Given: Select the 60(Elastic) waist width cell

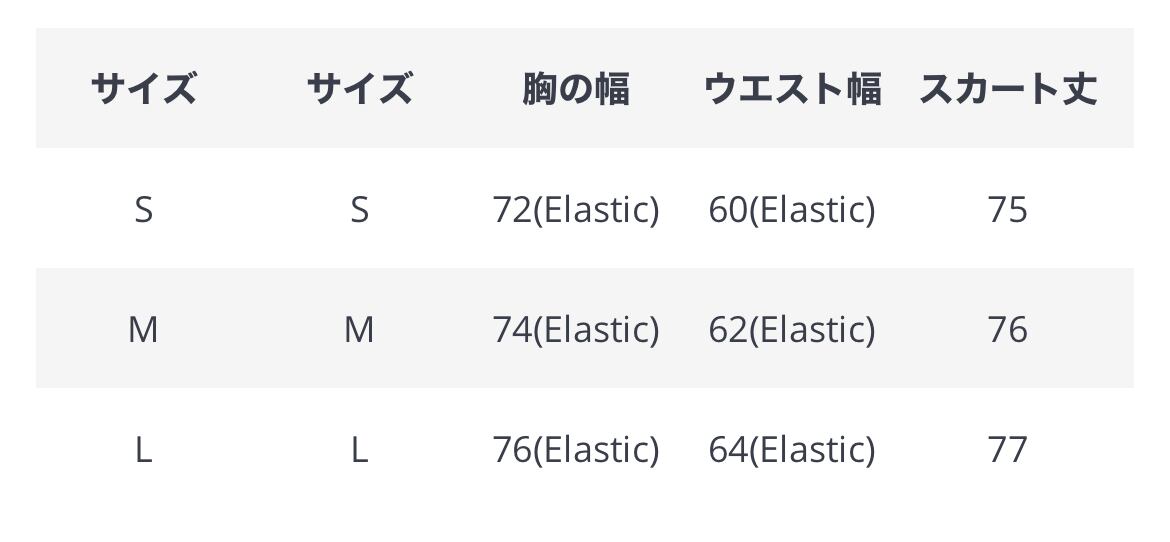Looking at the screenshot, I should click(792, 210).
